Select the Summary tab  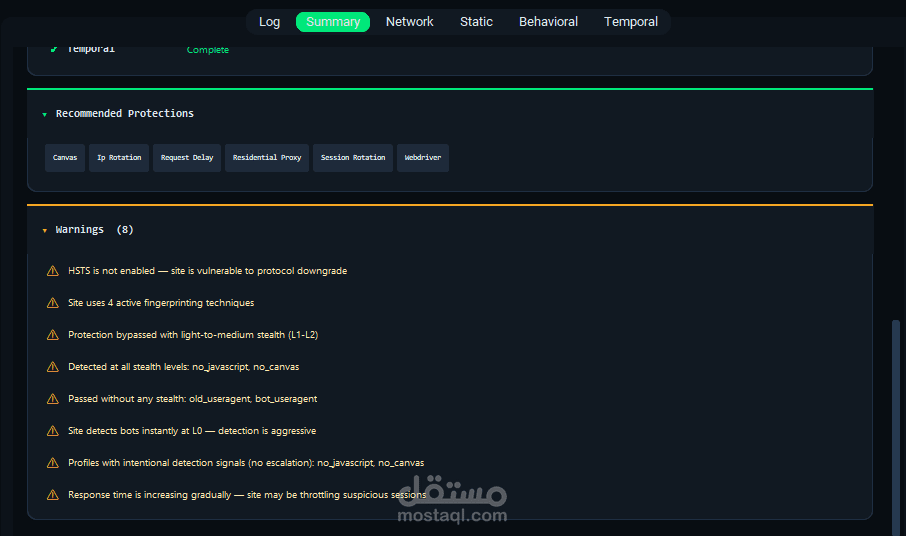coord(333,22)
